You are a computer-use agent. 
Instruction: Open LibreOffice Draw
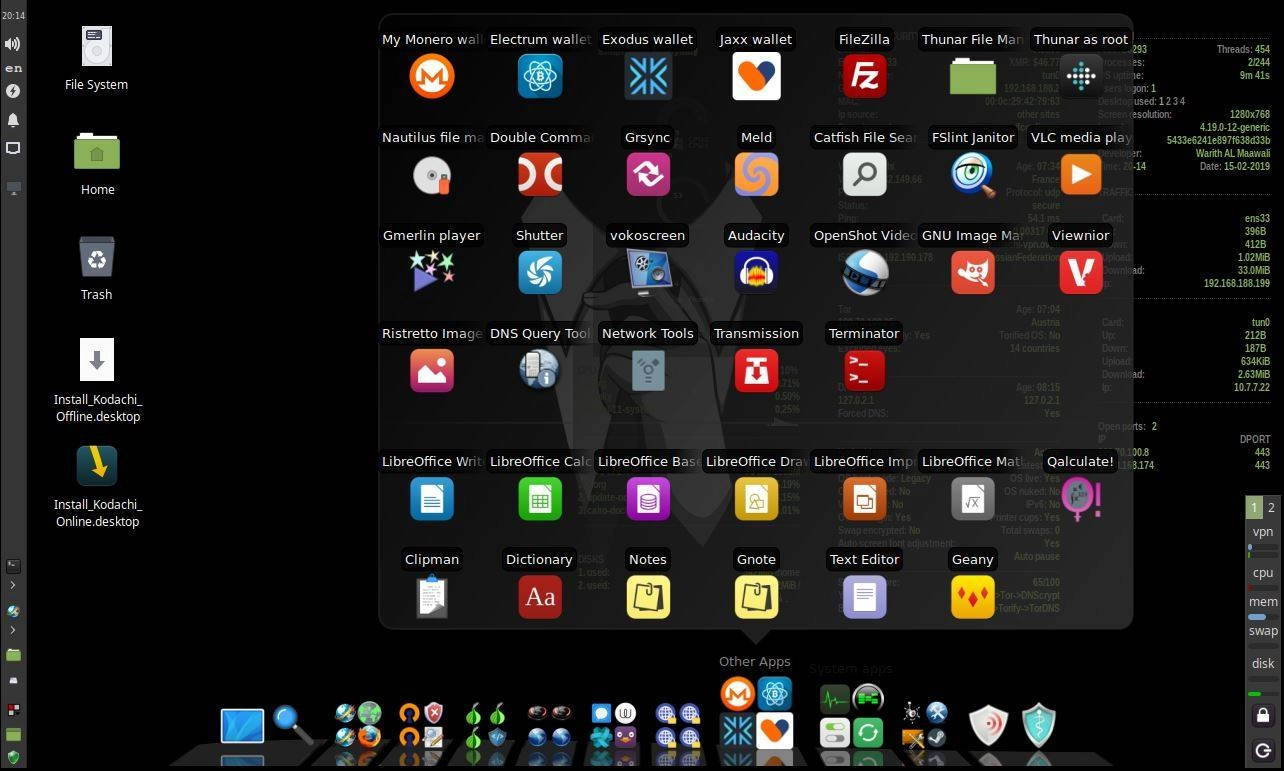tap(756, 498)
